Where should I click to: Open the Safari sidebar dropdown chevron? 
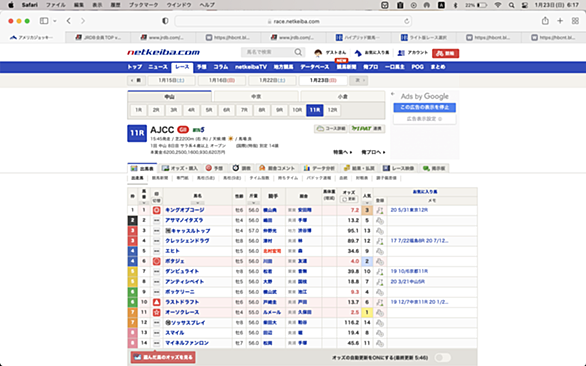pyautogui.click(x=55, y=21)
